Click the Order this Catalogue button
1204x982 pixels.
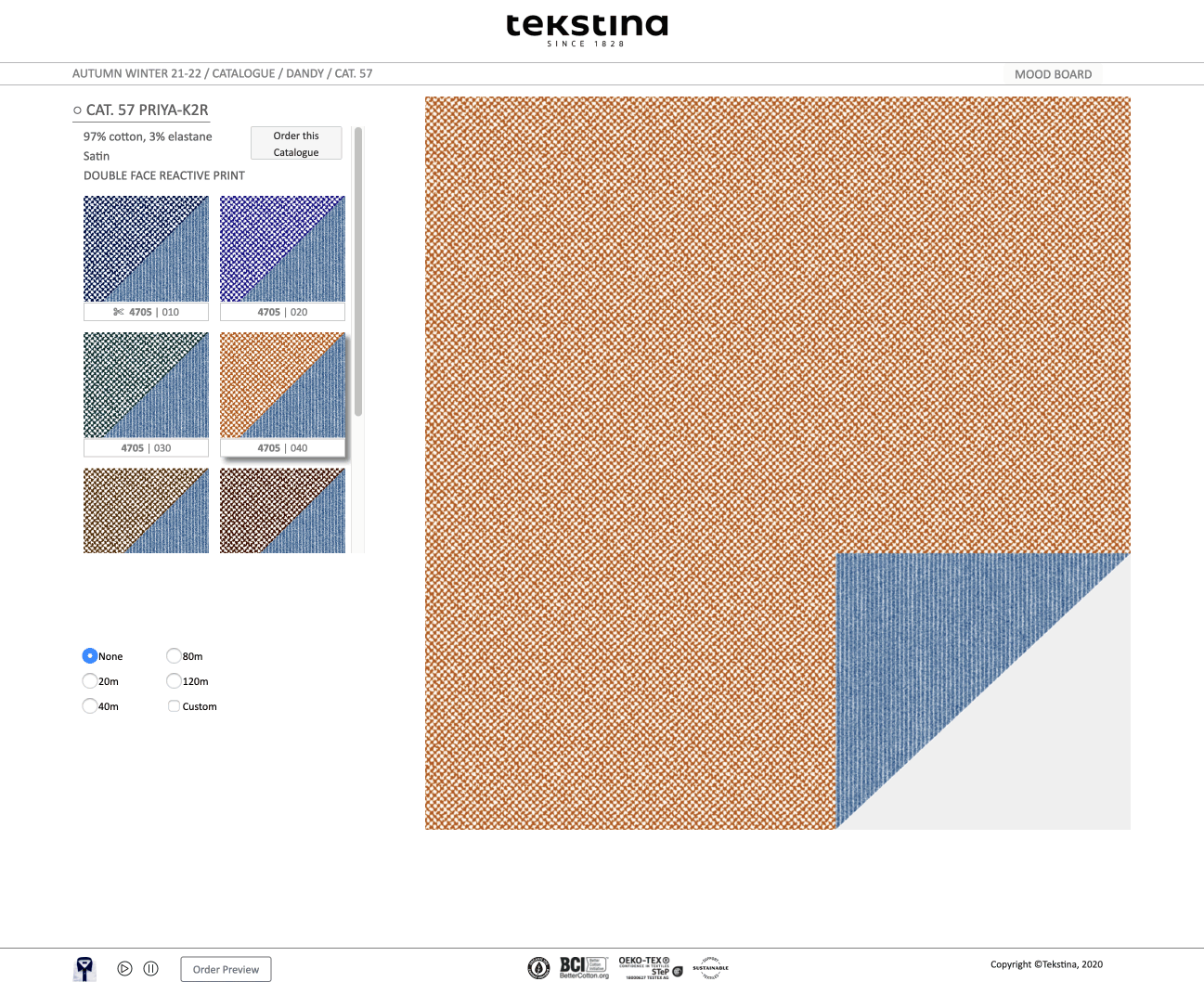(296, 144)
